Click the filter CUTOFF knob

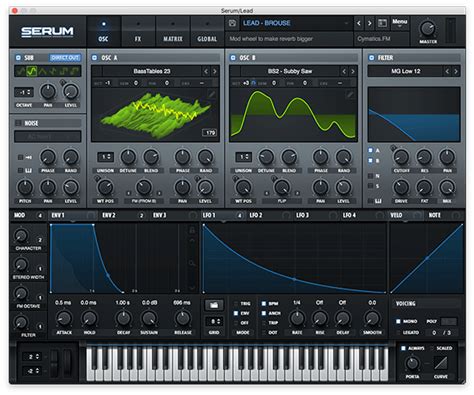[x=401, y=156]
